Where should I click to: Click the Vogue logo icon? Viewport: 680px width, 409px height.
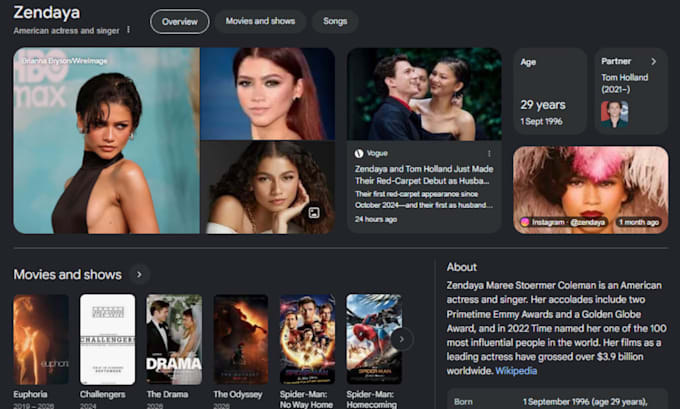[359, 153]
